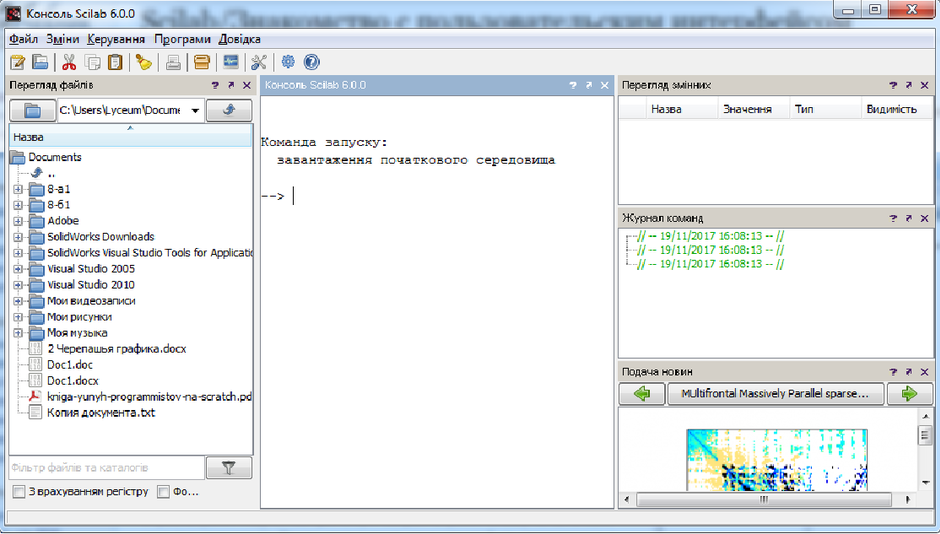The image size is (940, 534).
Task: Close the Command history panel
Action: (924, 219)
